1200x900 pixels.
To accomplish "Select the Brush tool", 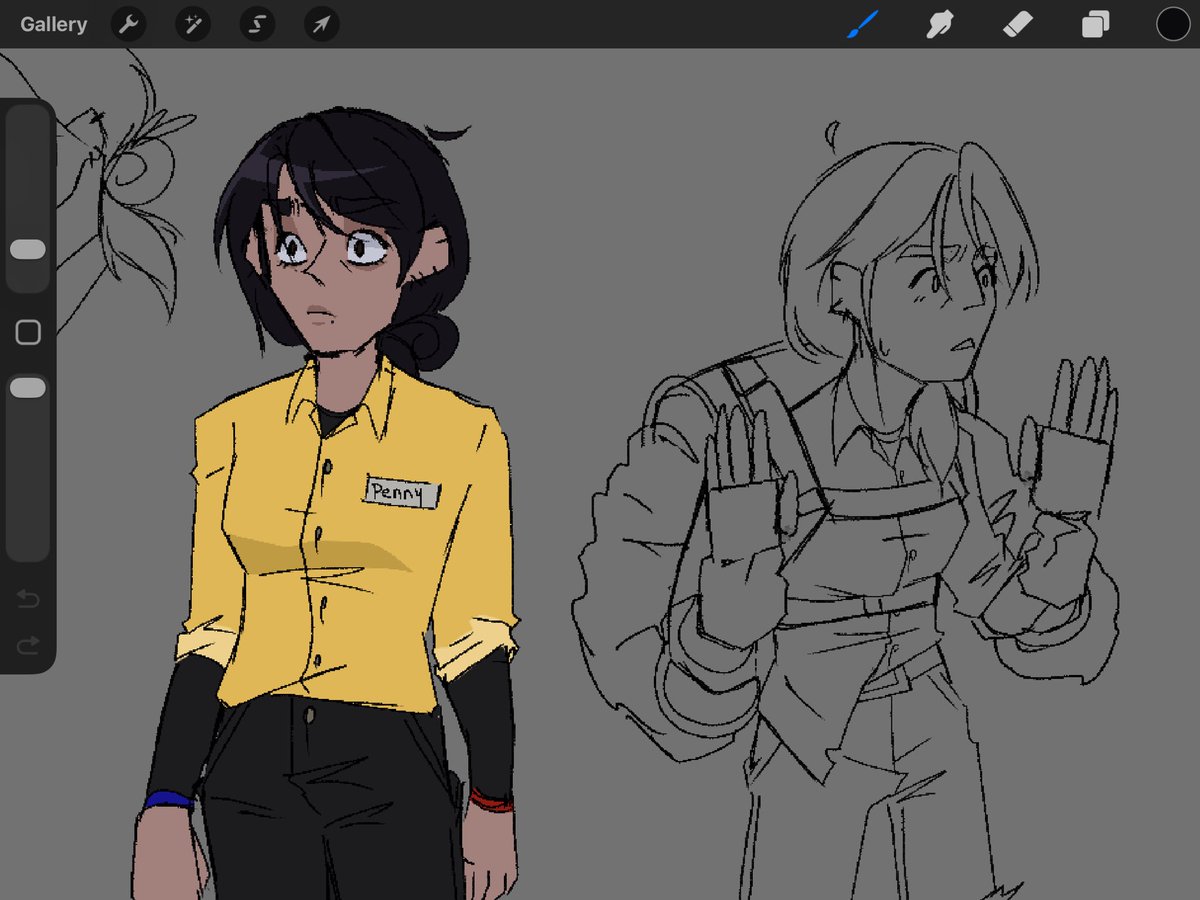I will (862, 24).
